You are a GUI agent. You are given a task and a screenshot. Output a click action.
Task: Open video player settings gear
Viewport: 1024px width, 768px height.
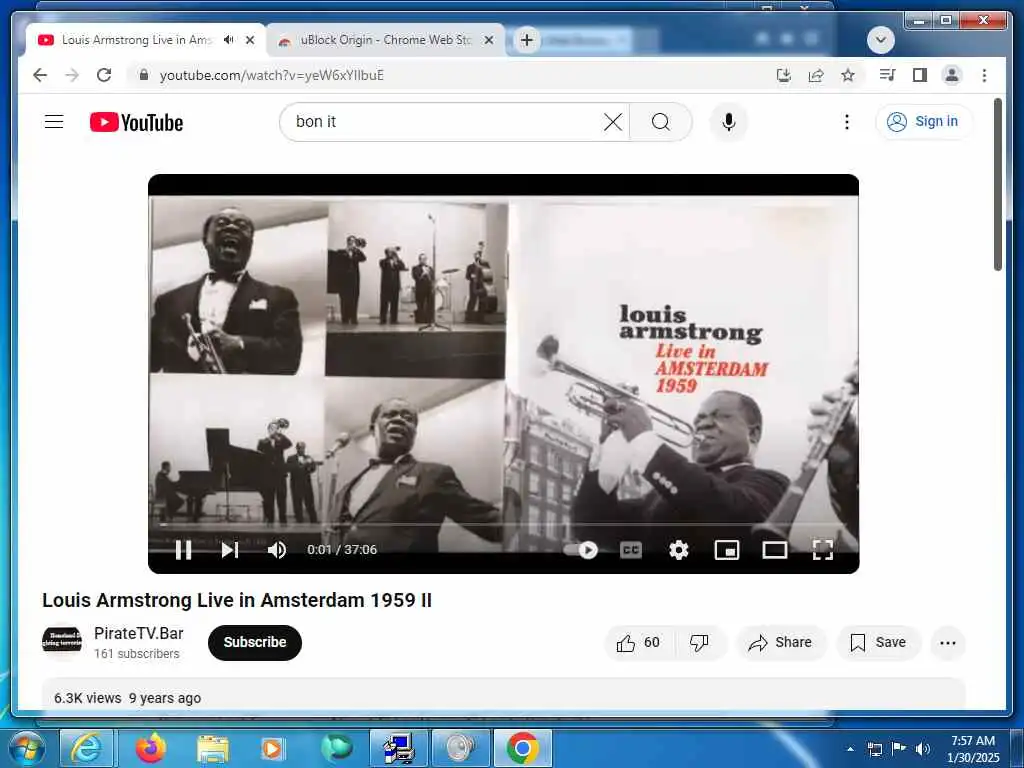679,550
